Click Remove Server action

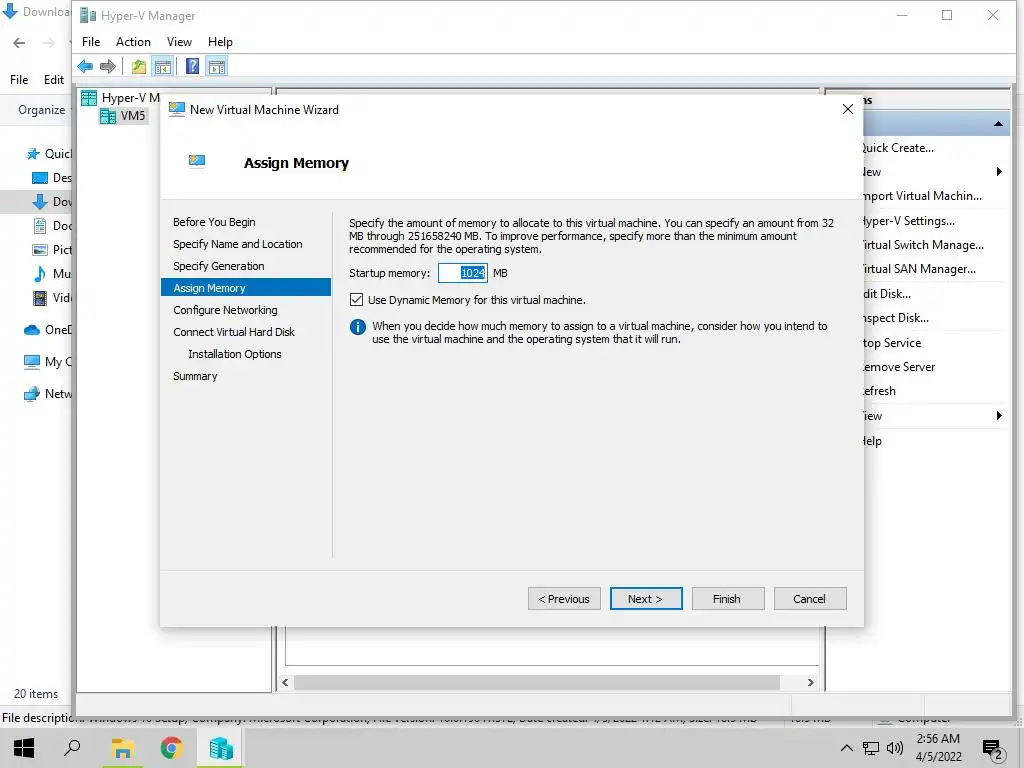[899, 367]
